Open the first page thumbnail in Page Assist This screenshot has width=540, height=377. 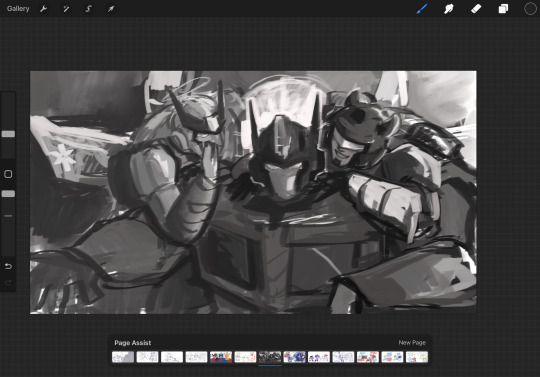[x=123, y=357]
